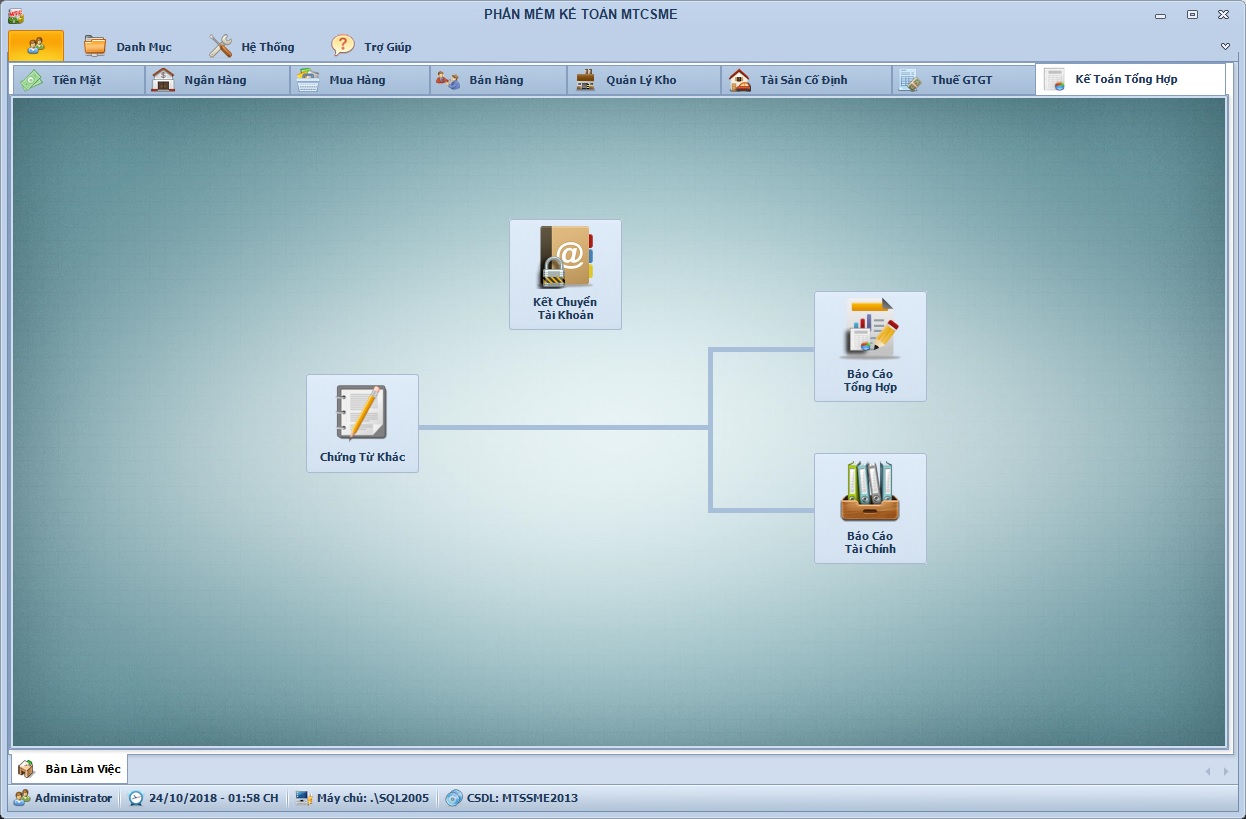1246x819 pixels.
Task: Open Báo Cáo Tài Chính binder icon
Action: (870, 507)
